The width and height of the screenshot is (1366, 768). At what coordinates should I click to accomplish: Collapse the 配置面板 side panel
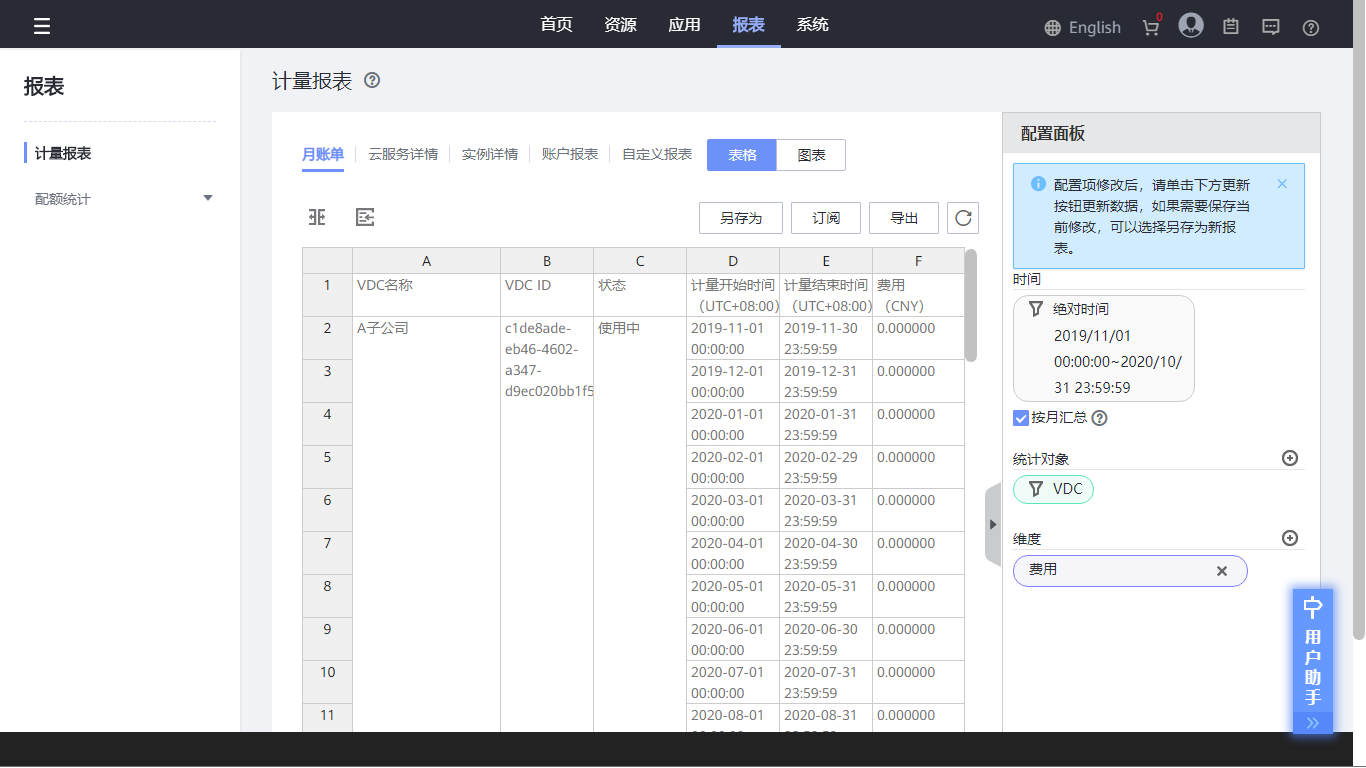(x=993, y=524)
